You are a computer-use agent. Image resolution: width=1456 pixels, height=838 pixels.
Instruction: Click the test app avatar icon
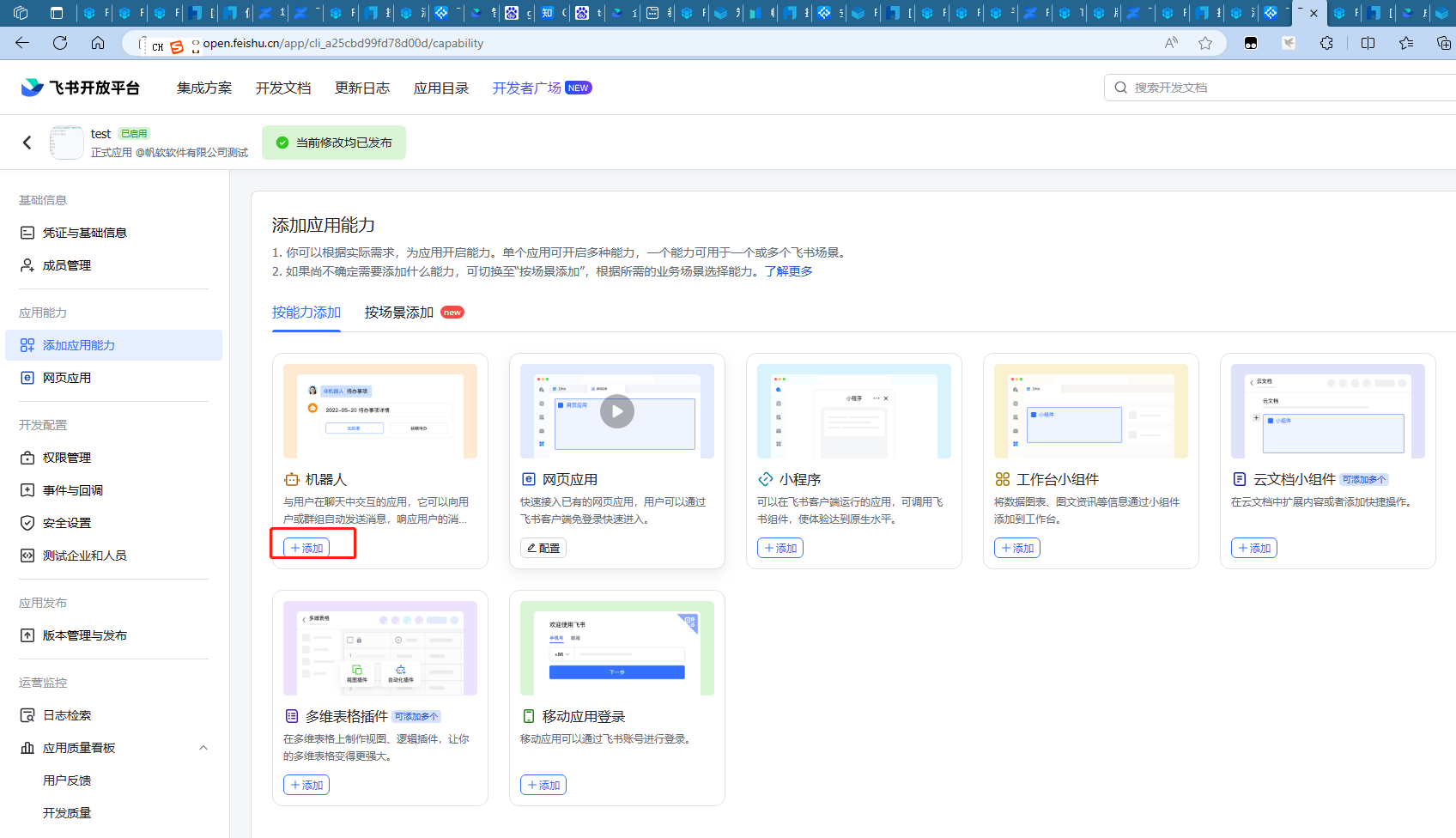point(67,143)
